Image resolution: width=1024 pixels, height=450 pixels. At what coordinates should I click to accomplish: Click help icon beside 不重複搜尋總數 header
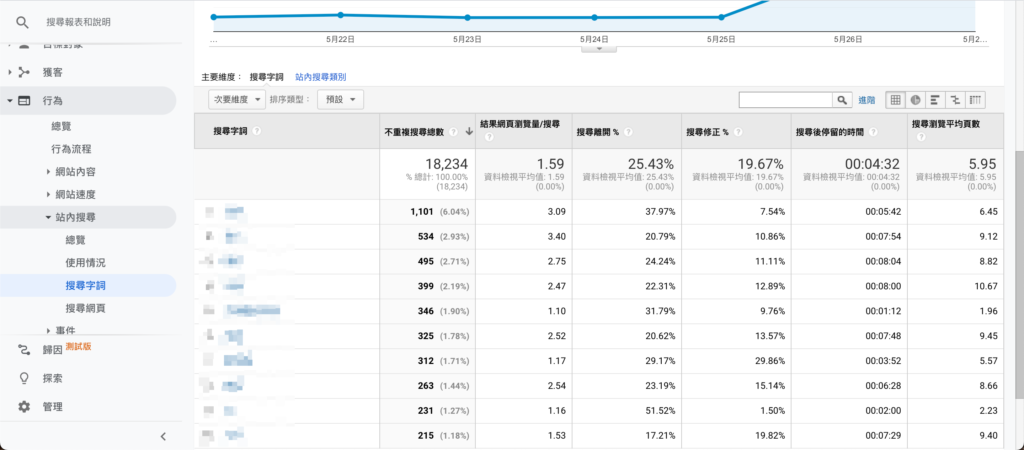pyautogui.click(x=453, y=132)
